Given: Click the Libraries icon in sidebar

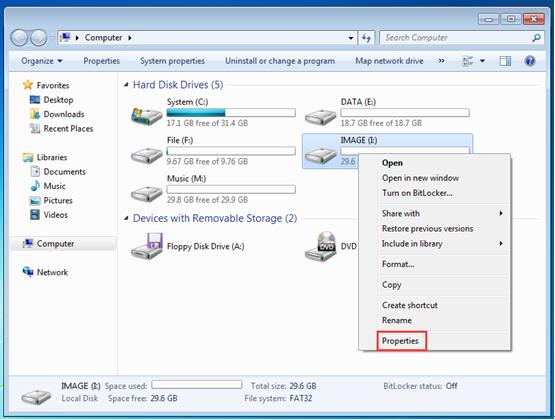Looking at the screenshot, I should (28, 157).
